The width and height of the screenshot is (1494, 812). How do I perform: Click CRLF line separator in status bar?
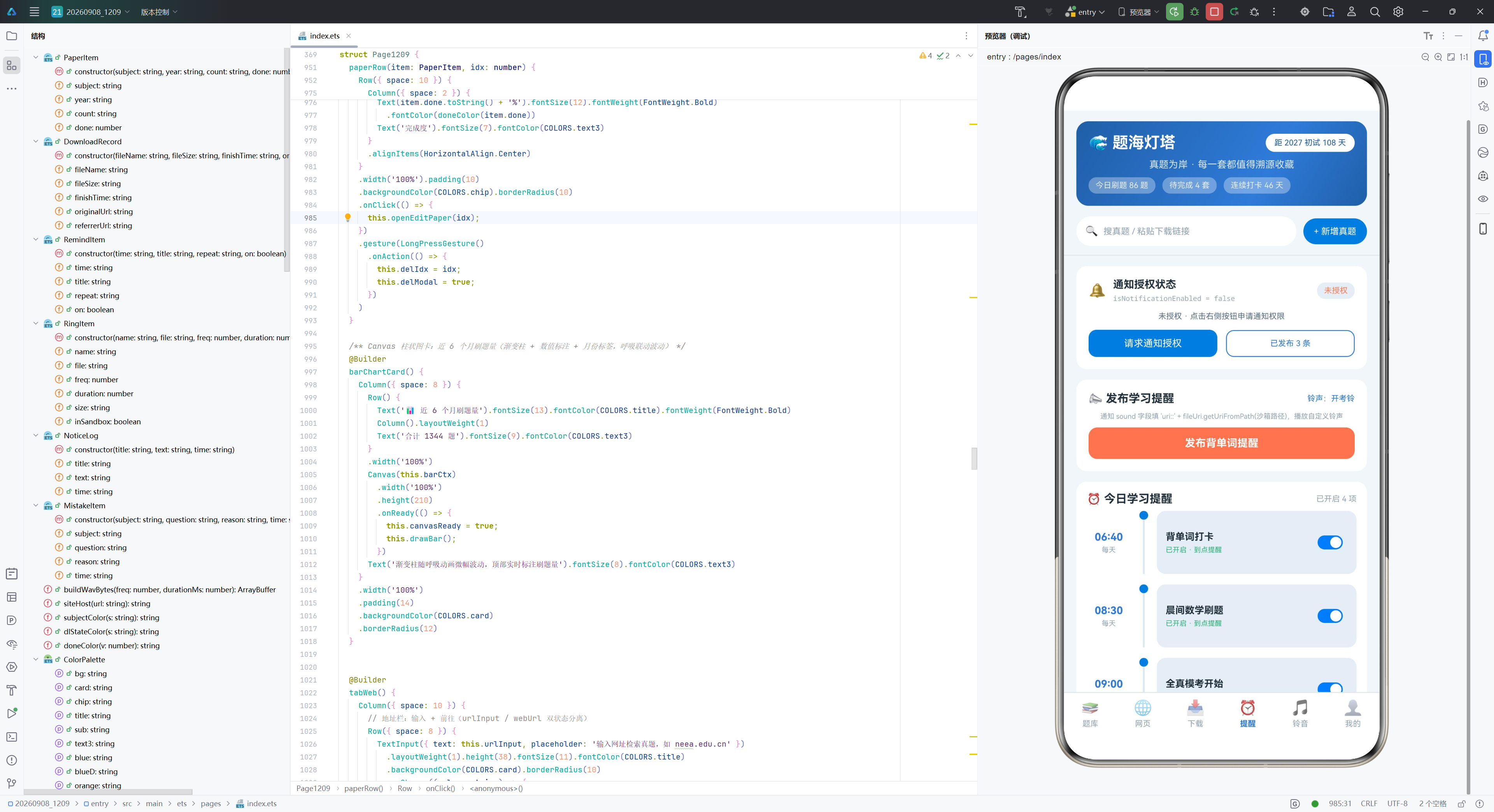tap(1369, 803)
